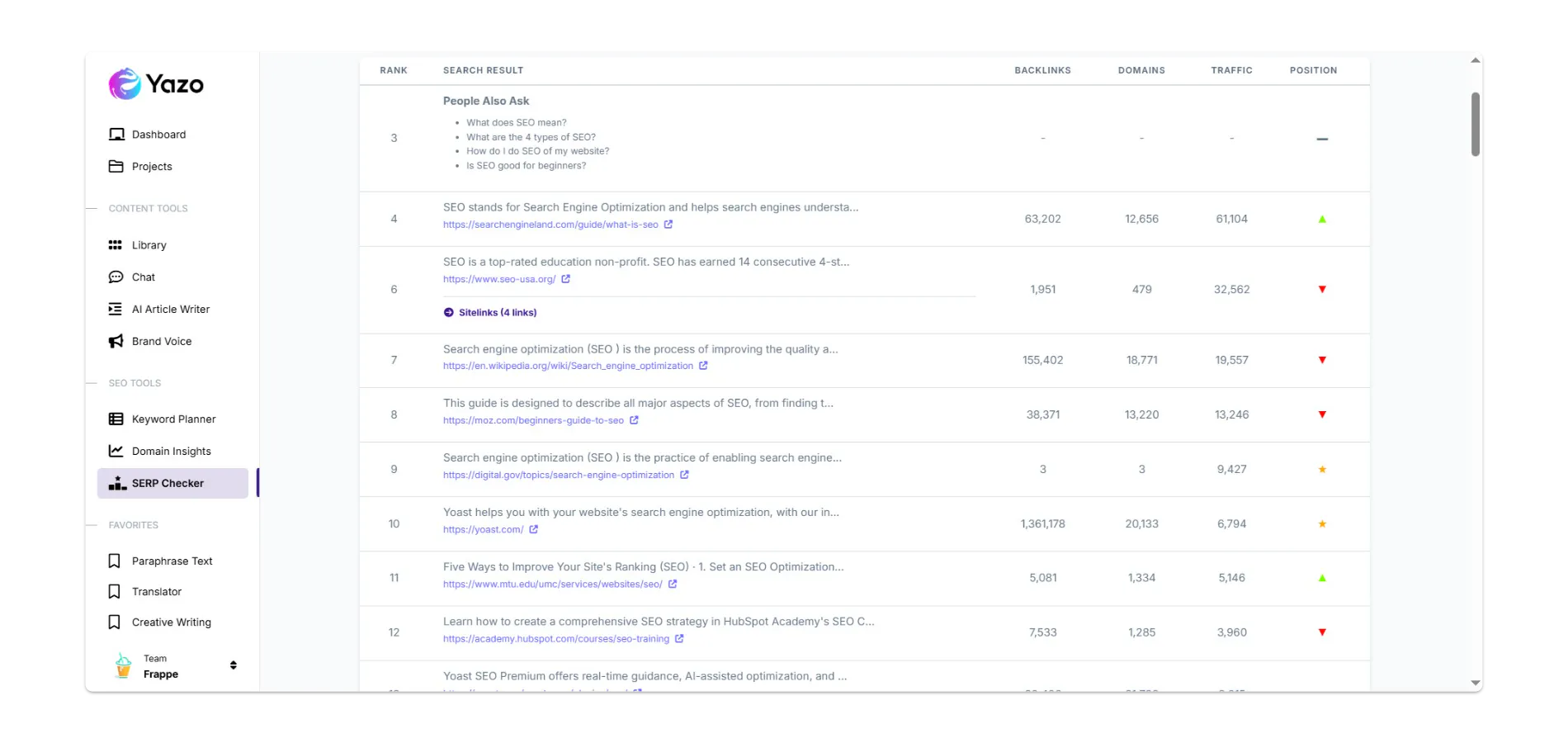This screenshot has width=1568, height=743.
Task: Click the DOMAINS column header
Action: click(1141, 70)
